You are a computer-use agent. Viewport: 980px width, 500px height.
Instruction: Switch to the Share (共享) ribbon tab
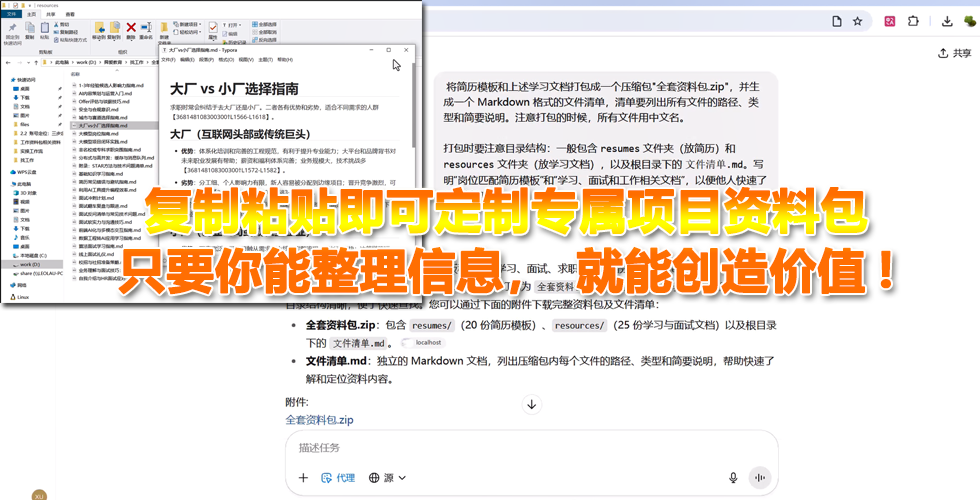pos(51,14)
